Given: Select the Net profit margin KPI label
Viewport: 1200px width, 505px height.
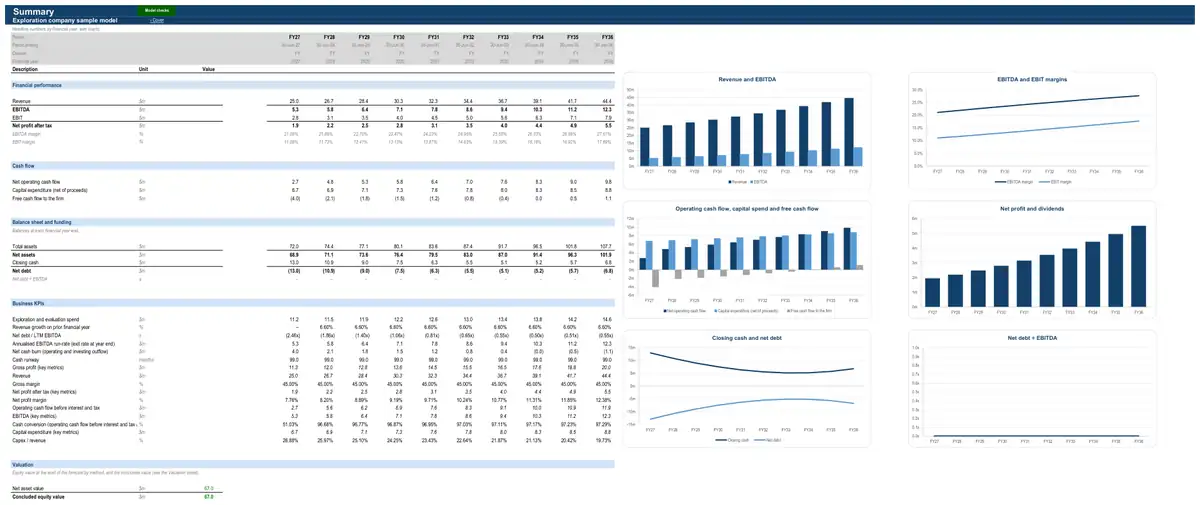Looking at the screenshot, I should coord(28,399).
